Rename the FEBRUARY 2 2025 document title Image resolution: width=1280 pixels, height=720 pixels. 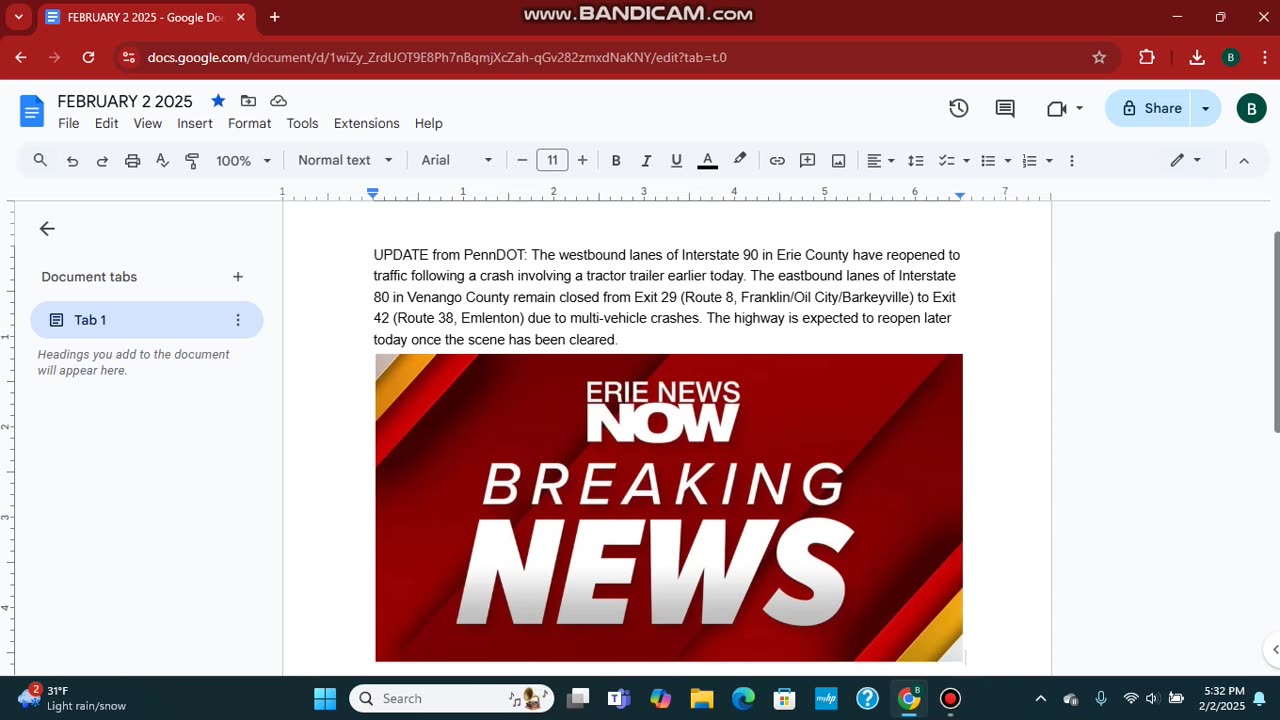[x=125, y=101]
